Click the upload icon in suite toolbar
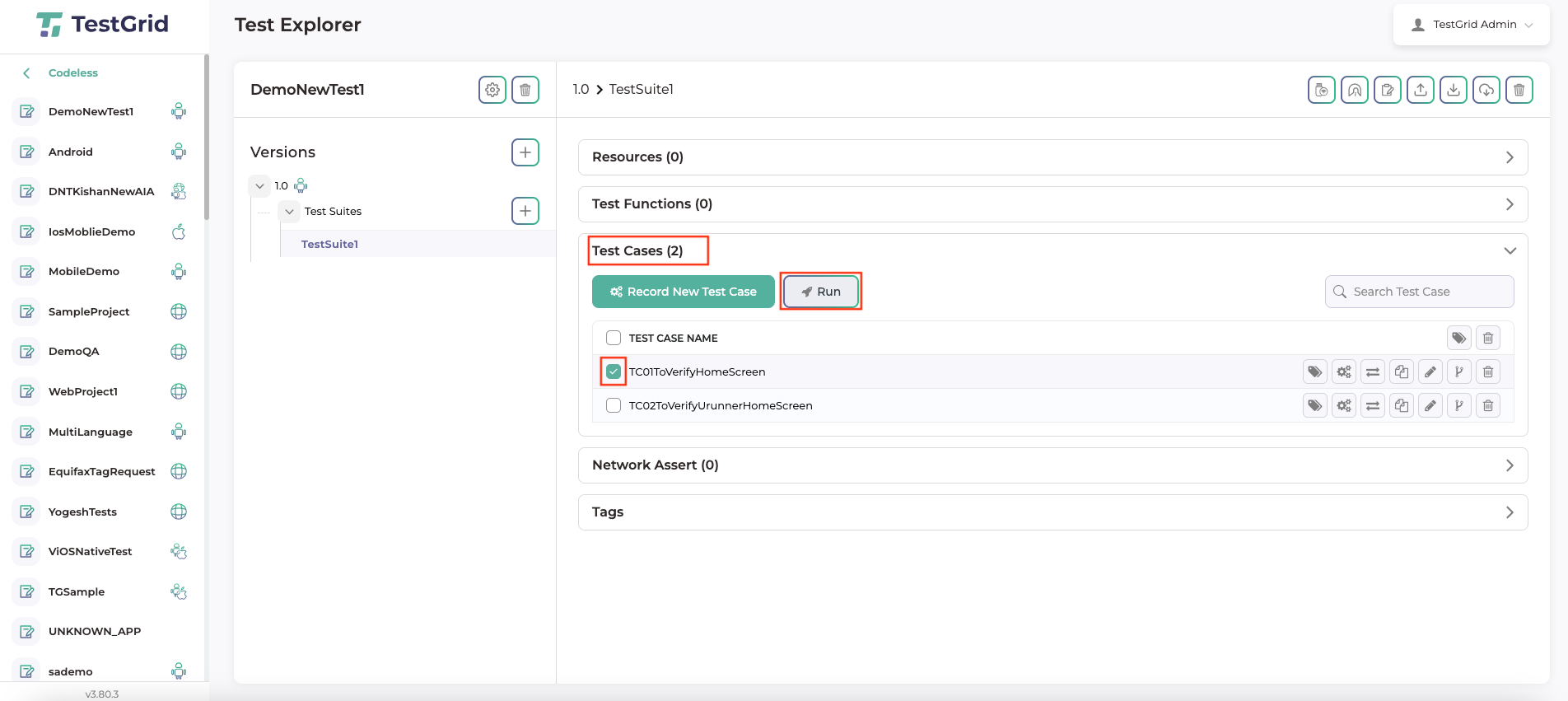Screen dimensions: 1568x701 (1420, 90)
